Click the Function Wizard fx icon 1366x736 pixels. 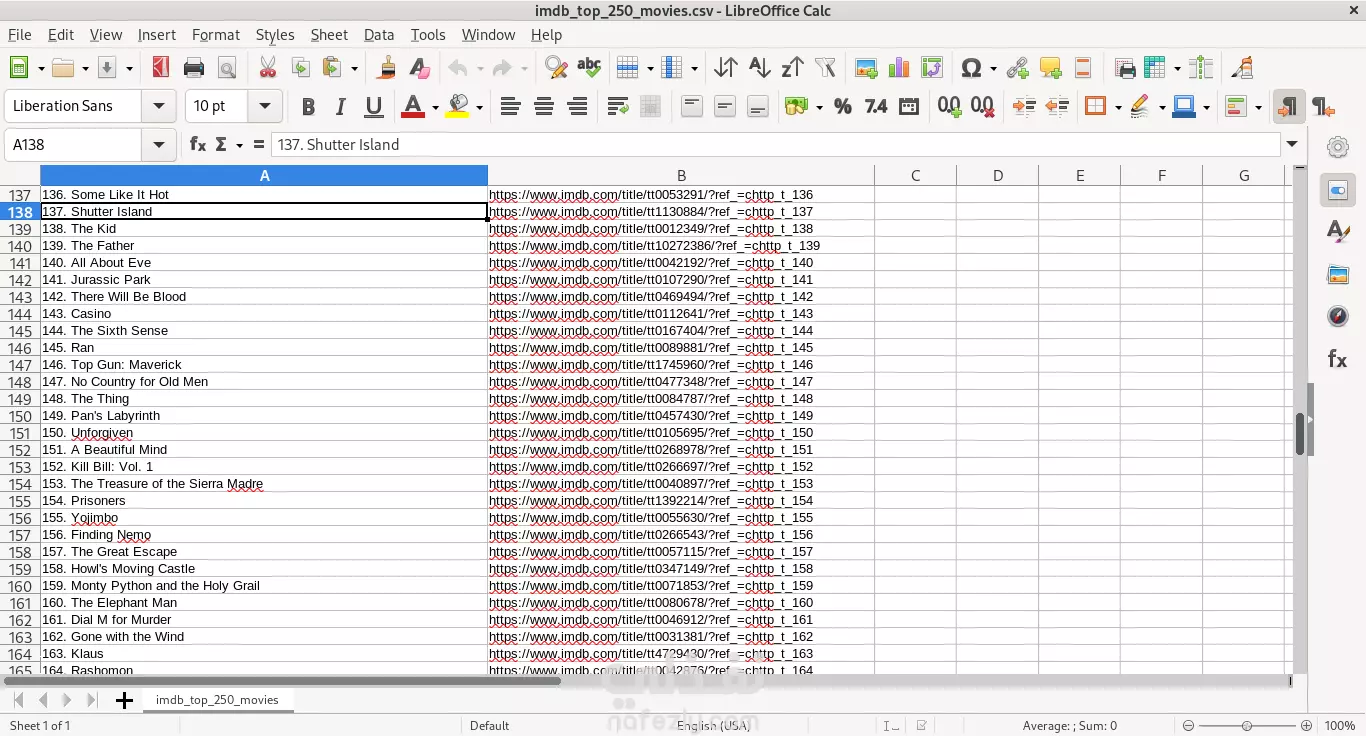[x=198, y=145]
